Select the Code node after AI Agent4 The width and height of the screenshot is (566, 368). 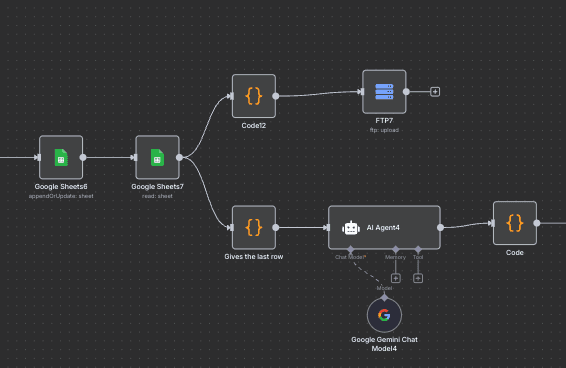click(515, 223)
